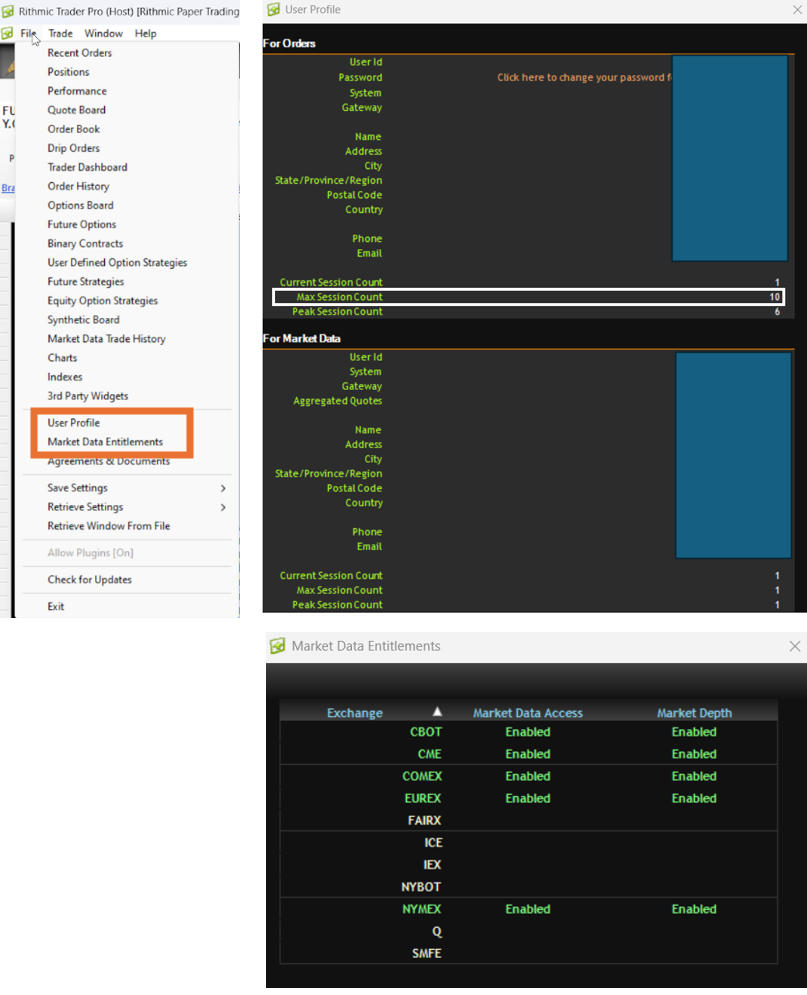The height and width of the screenshot is (995, 807).
Task: Choose Synthetic Board menu item
Action: [x=83, y=319]
